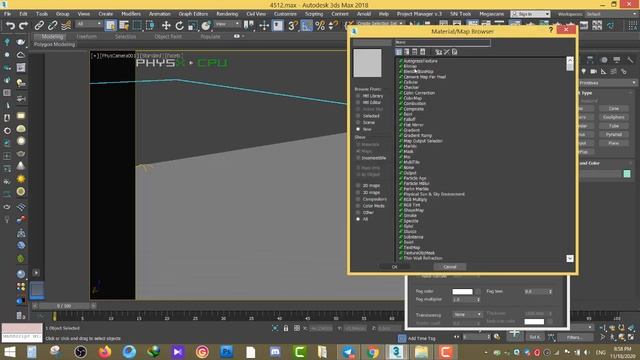This screenshot has height=360, width=640.
Task: Click Clear Material Library browser icon
Action: click(x=454, y=52)
